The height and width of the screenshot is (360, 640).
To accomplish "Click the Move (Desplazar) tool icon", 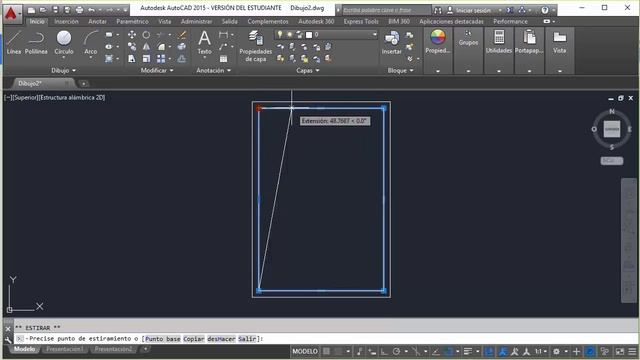I will (x=132, y=35).
